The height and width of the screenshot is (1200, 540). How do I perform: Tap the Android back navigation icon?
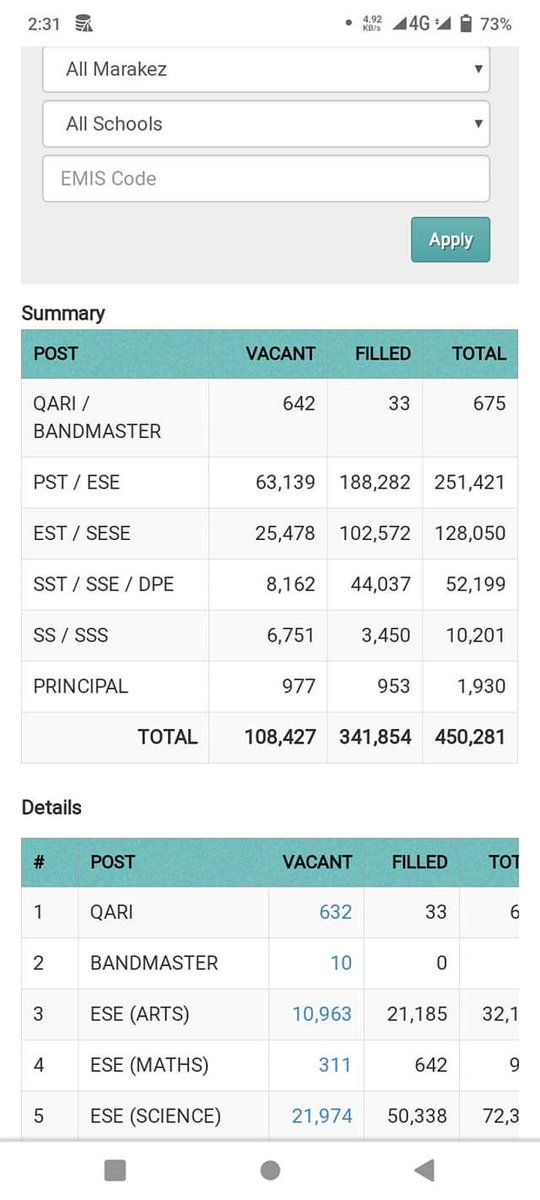[424, 1170]
